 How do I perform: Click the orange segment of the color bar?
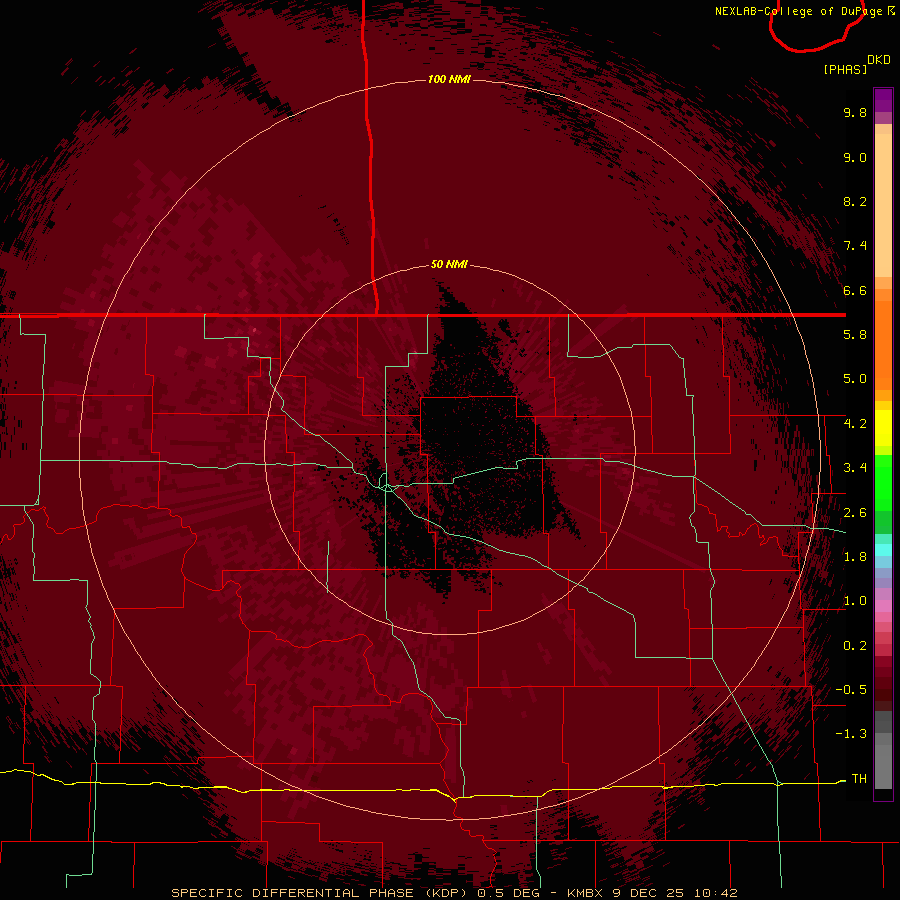pos(883,346)
